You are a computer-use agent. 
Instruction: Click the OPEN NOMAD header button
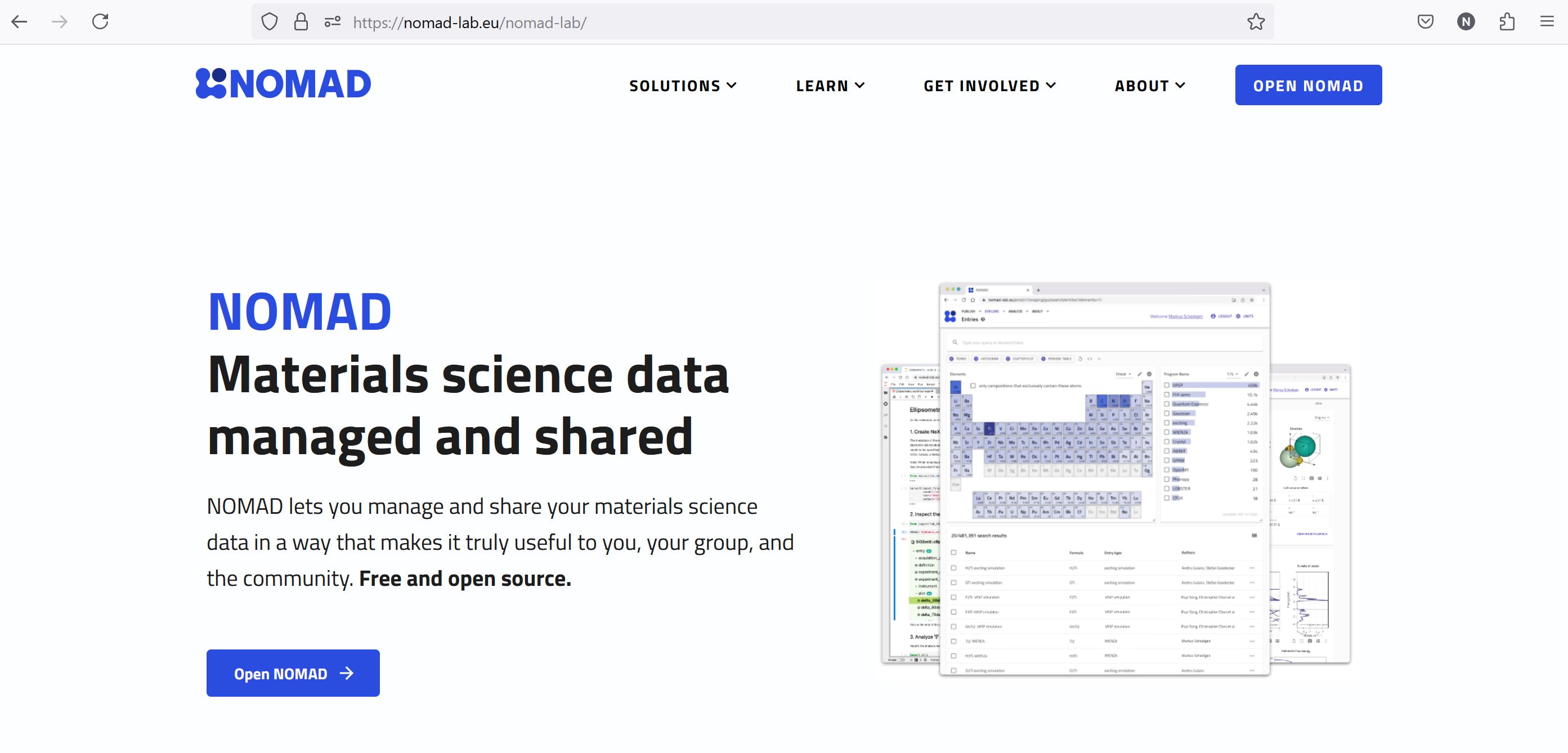1308,85
